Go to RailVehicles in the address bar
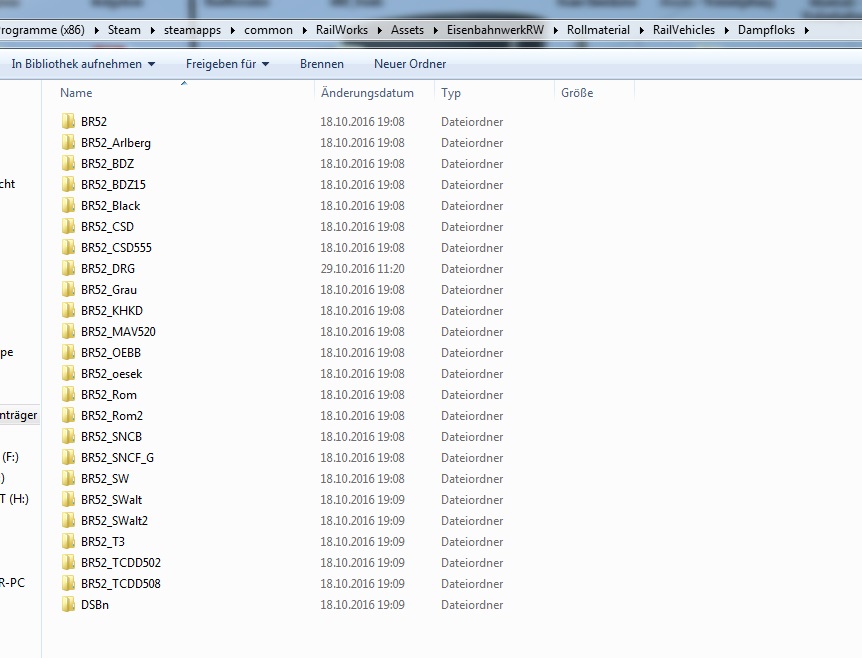The width and height of the screenshot is (862, 658). pos(684,30)
